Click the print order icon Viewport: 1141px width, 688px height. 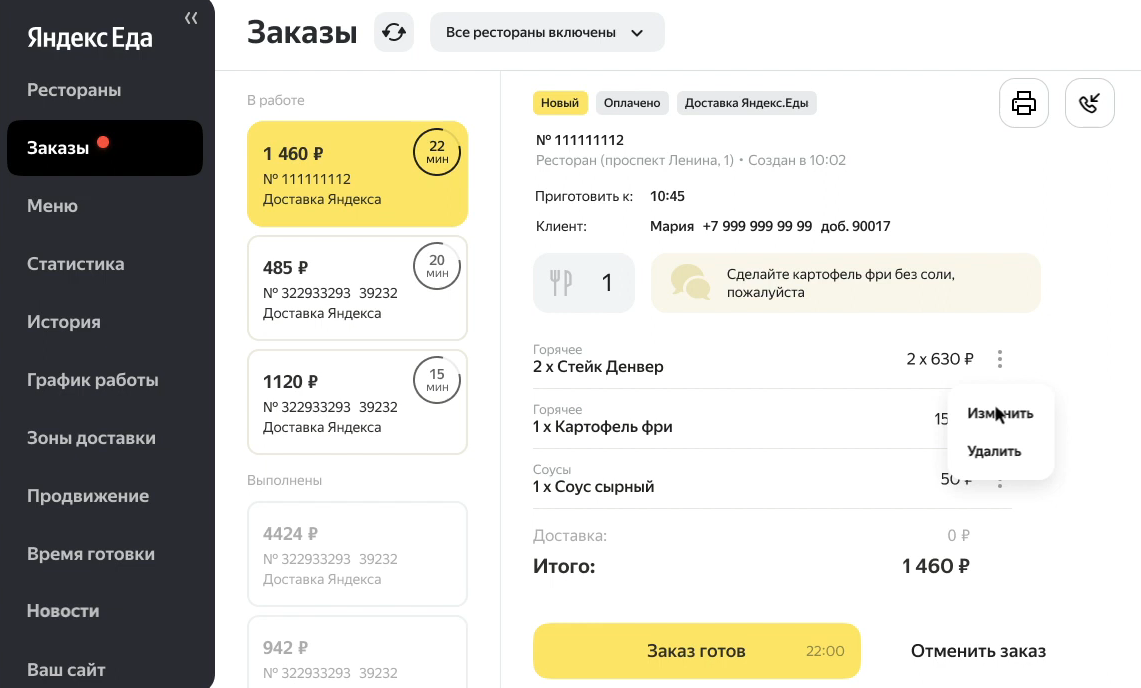tap(1024, 103)
